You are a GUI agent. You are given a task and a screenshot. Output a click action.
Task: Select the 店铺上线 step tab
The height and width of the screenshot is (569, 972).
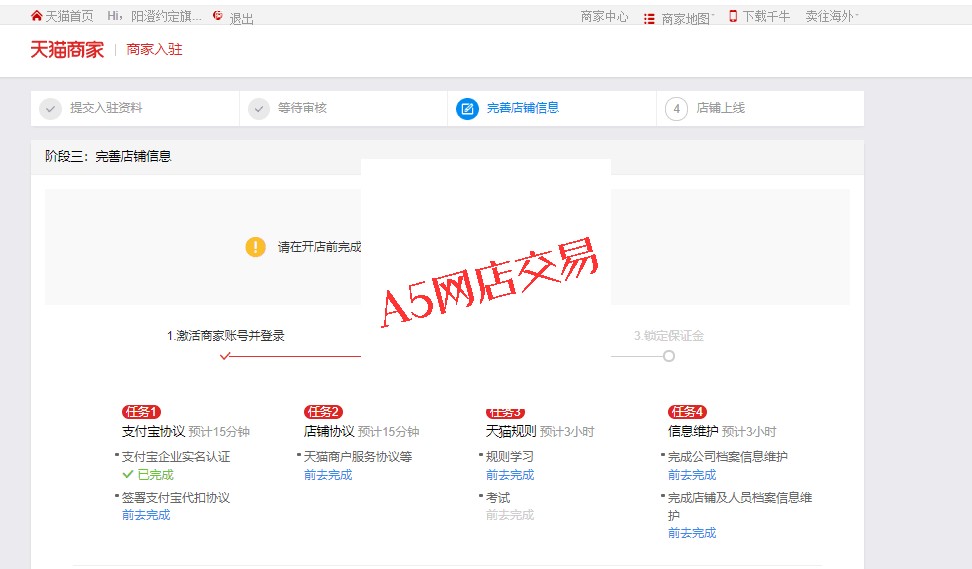coord(760,108)
